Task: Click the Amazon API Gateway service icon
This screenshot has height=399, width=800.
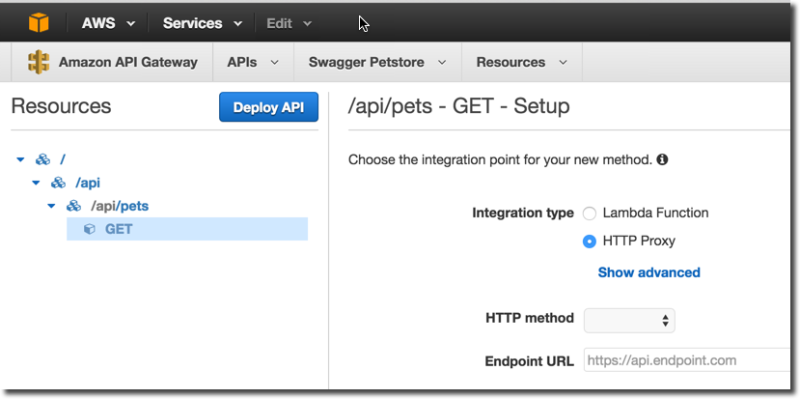Action: point(39,62)
